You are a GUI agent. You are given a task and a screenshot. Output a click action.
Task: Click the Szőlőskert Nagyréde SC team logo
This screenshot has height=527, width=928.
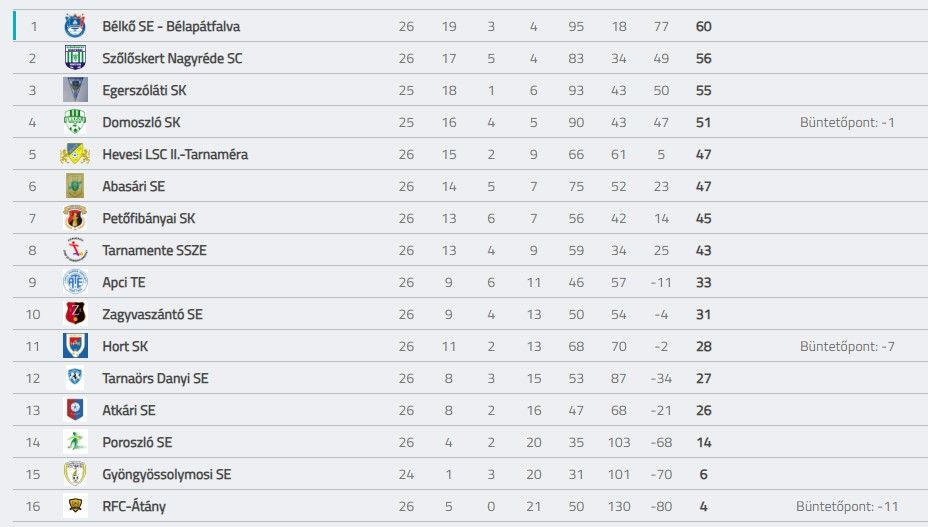(x=75, y=58)
